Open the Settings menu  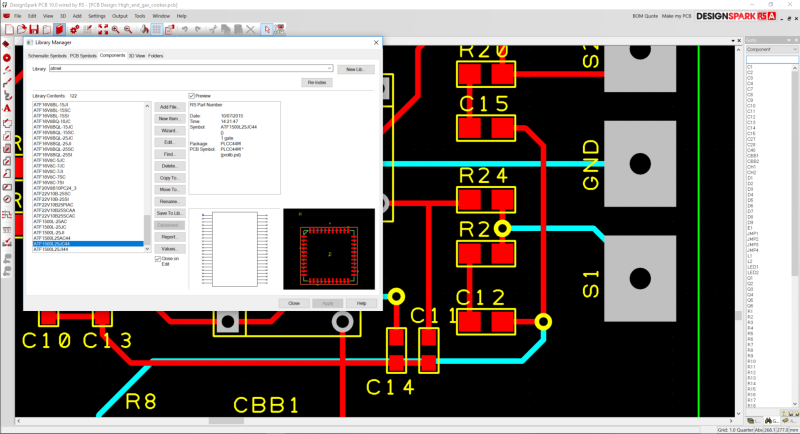tap(96, 16)
